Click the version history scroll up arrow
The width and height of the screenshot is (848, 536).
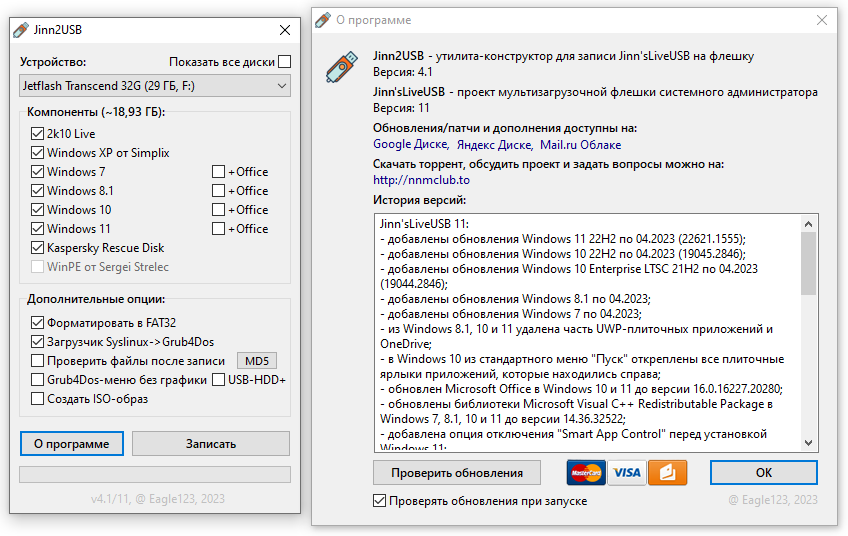pyautogui.click(x=809, y=223)
